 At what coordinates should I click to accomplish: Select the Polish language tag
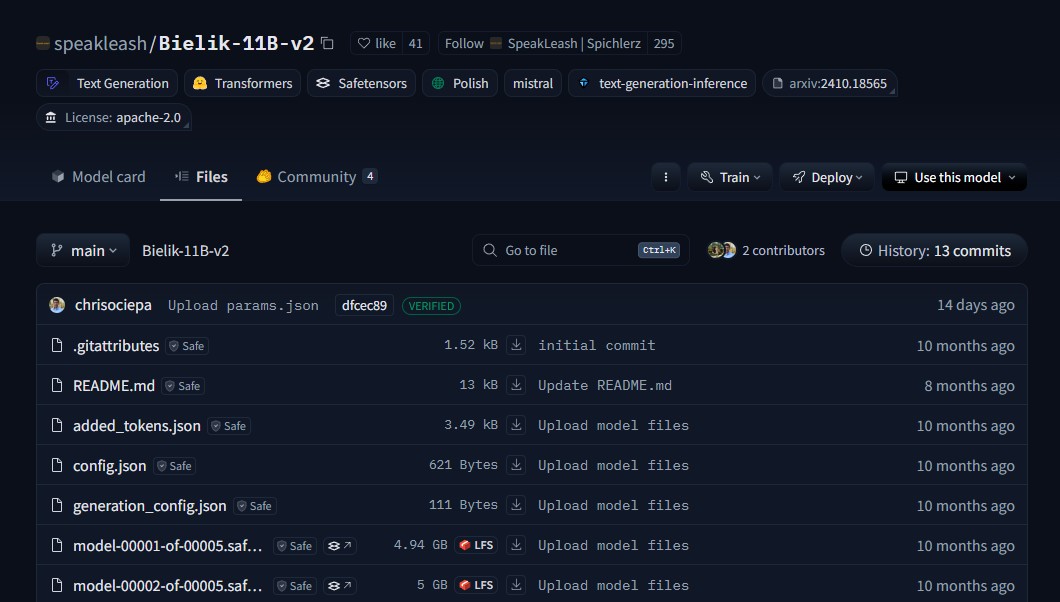[x=460, y=83]
